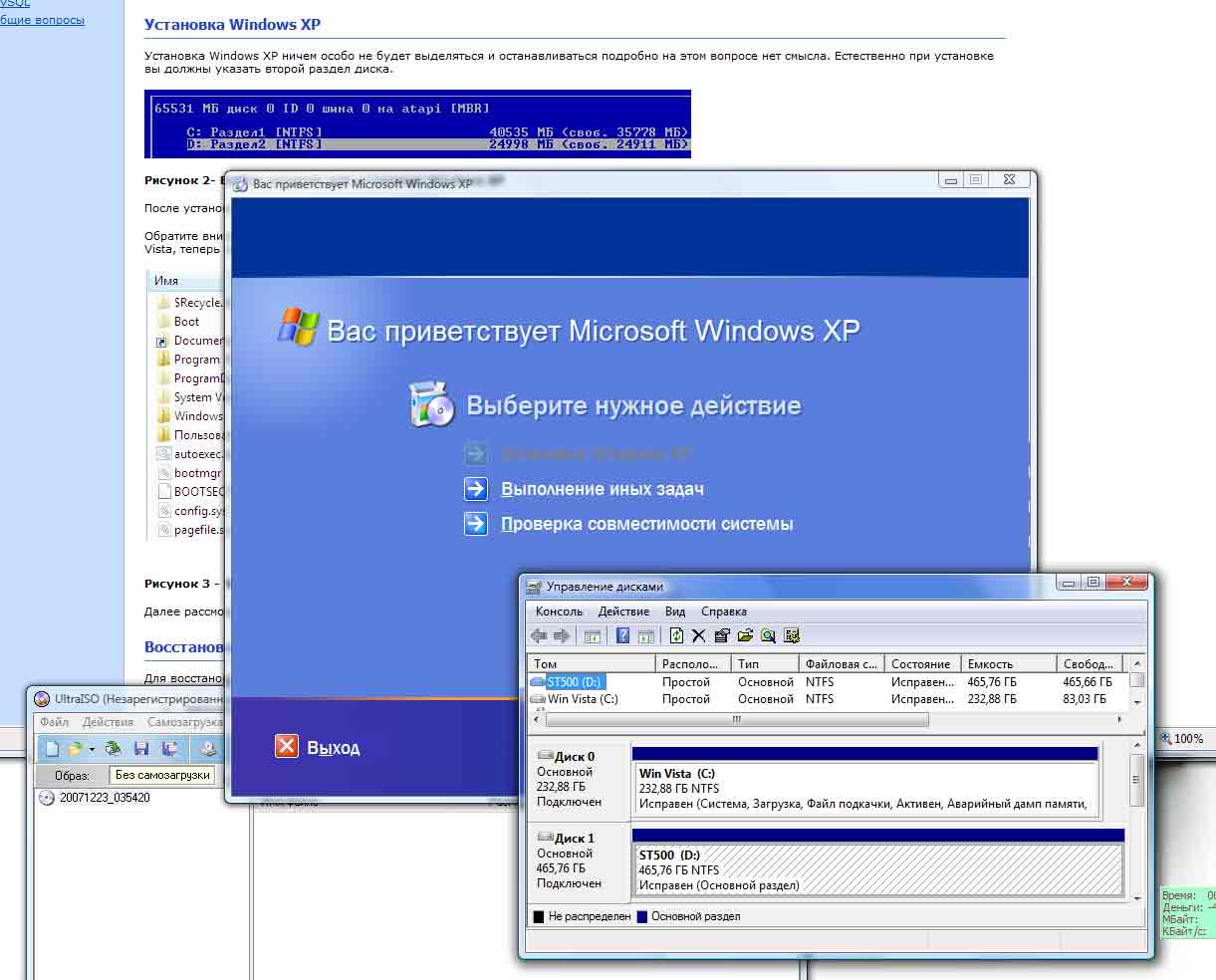This screenshot has width=1216, height=980.
Task: Click the Имя column header in webpage file list
Action: coord(166,281)
